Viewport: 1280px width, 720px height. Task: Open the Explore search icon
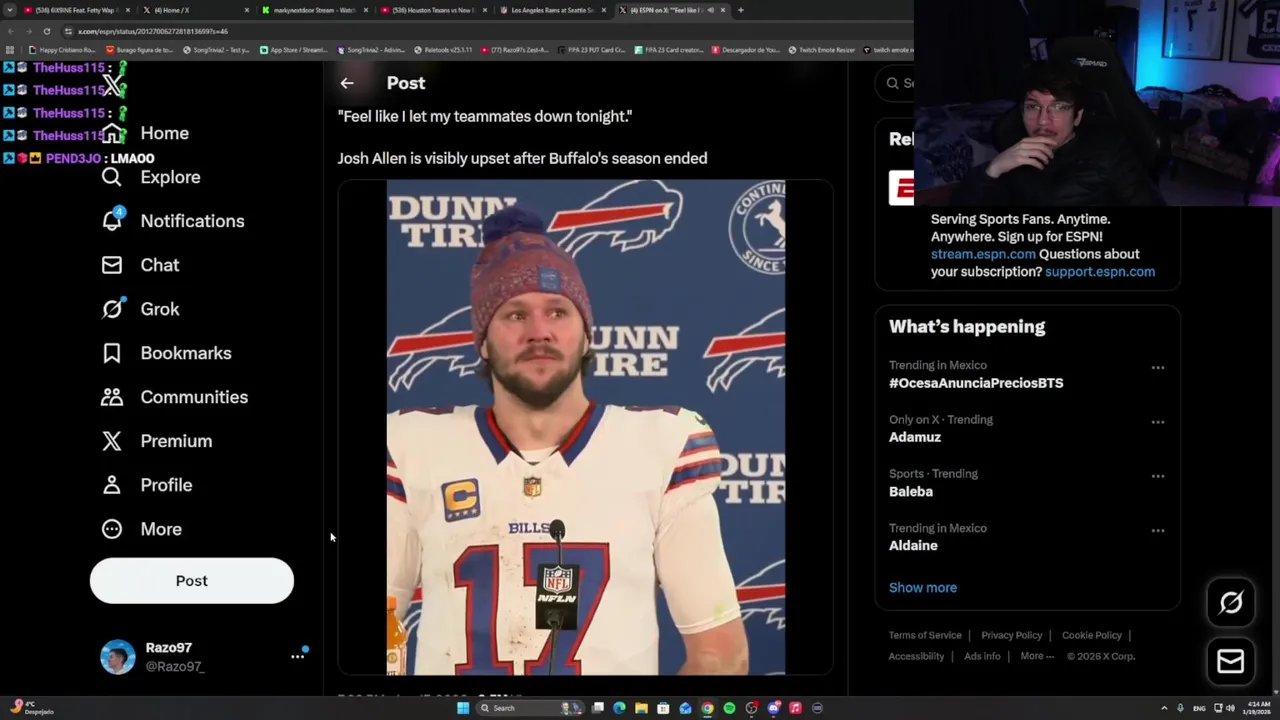click(112, 177)
